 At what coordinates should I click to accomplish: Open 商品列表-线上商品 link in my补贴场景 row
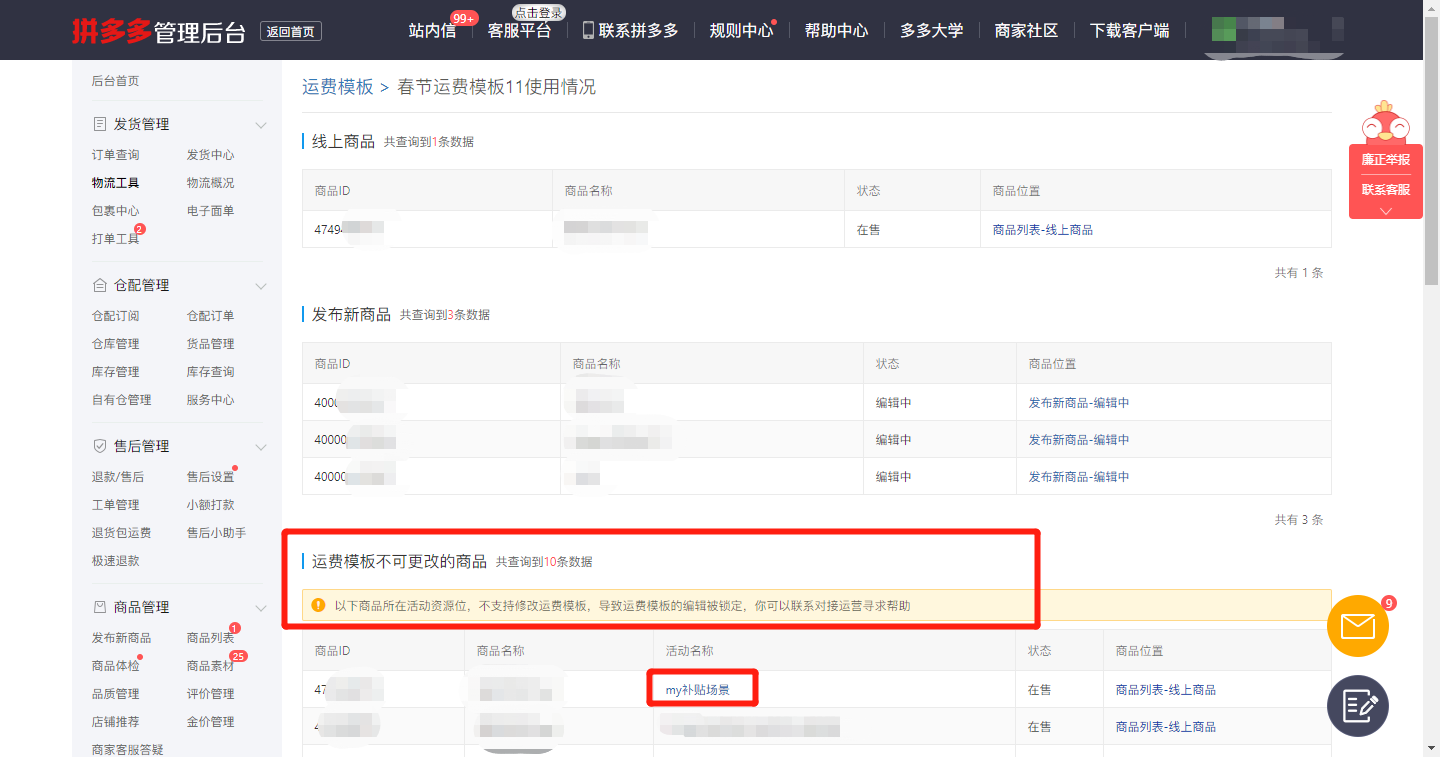point(1166,690)
